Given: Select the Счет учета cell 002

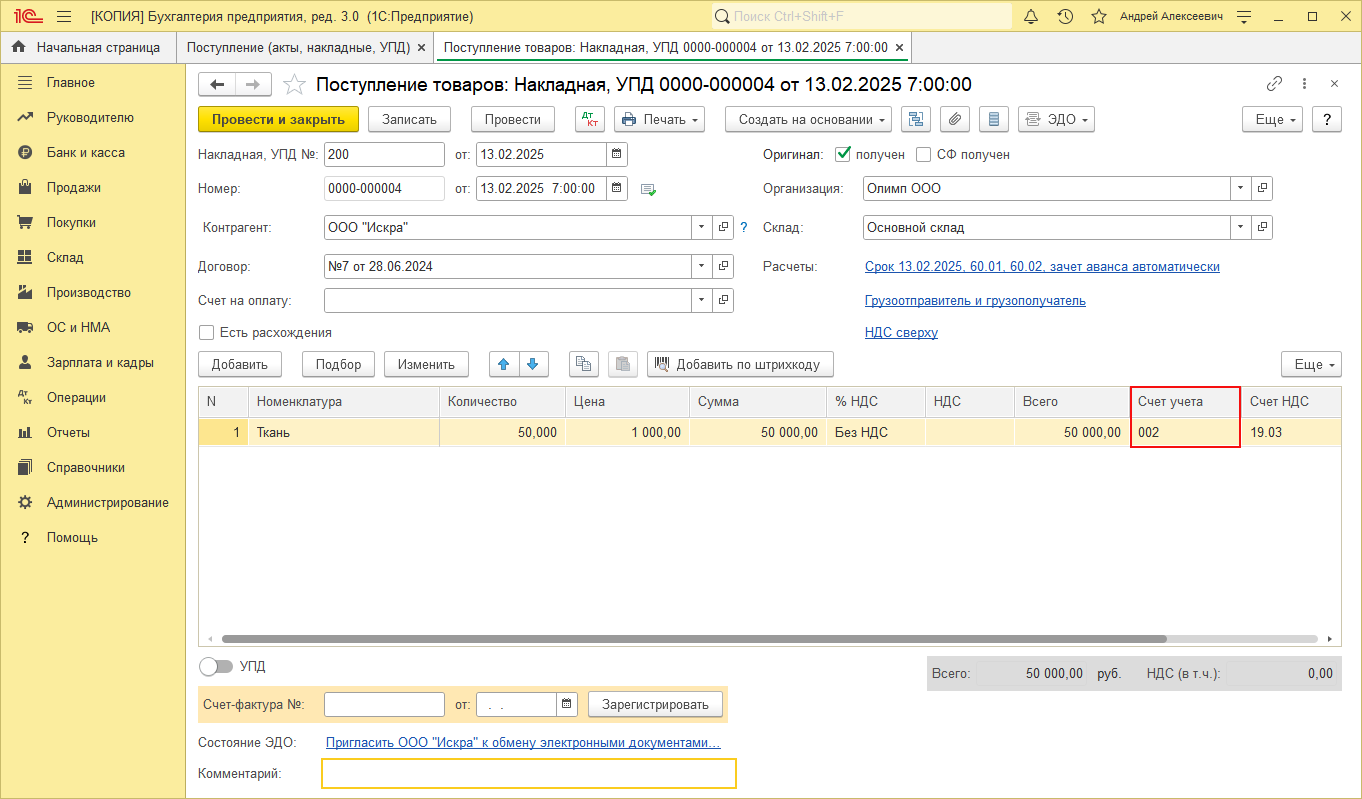Looking at the screenshot, I should (x=1185, y=432).
